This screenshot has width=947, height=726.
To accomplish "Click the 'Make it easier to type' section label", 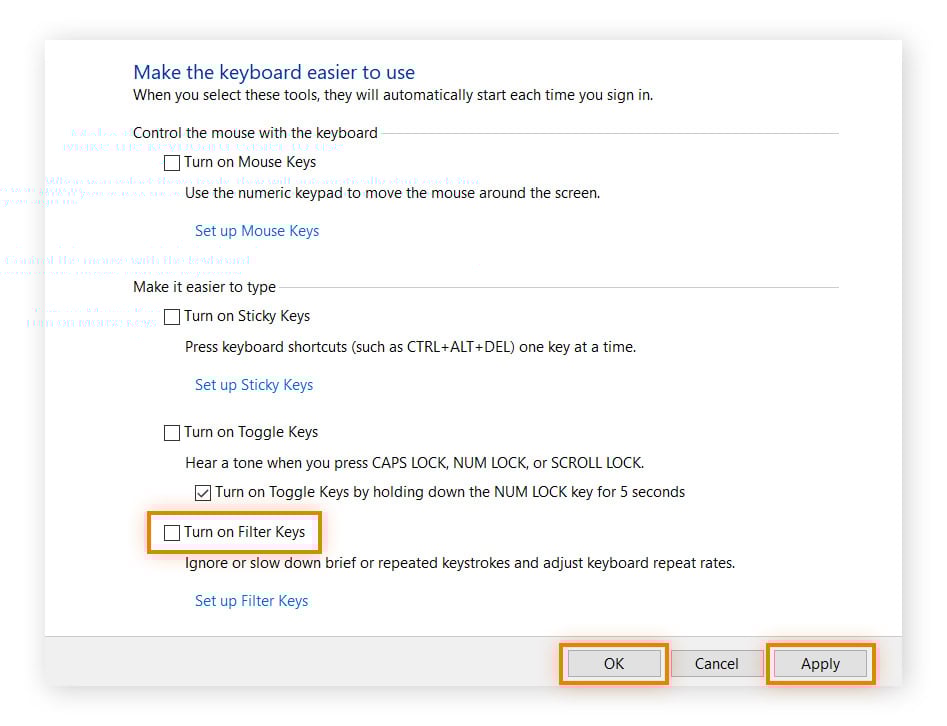I will (x=204, y=287).
